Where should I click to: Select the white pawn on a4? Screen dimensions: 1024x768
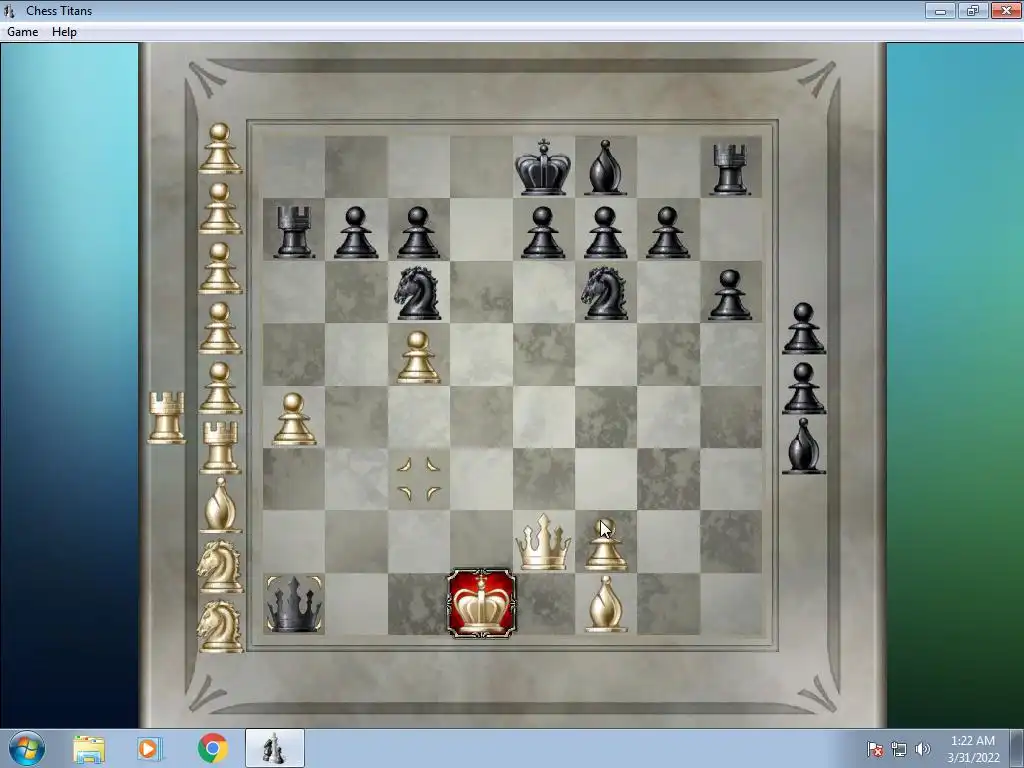[x=293, y=419]
